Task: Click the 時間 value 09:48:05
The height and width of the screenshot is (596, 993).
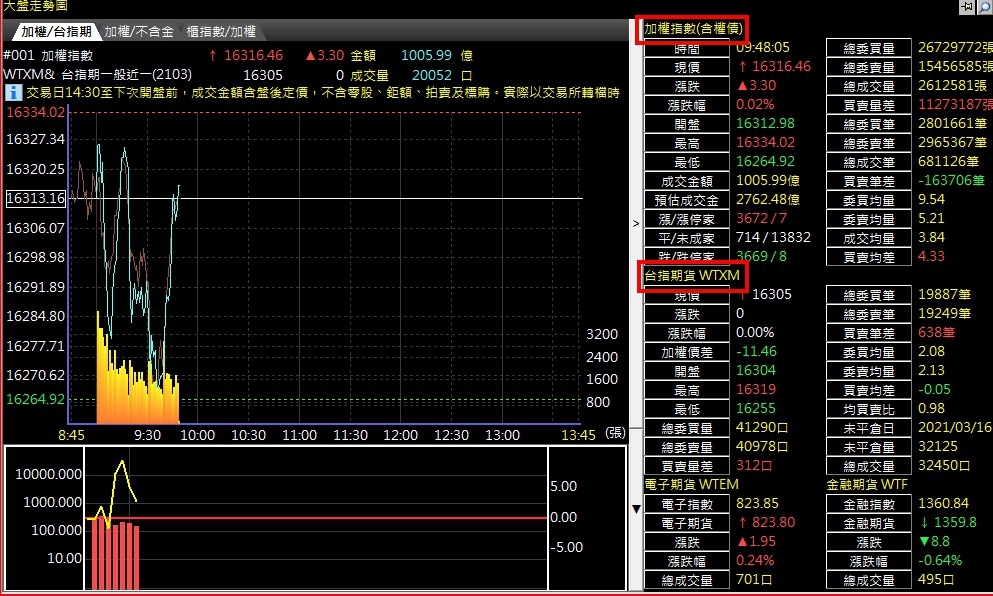Action: [762, 48]
